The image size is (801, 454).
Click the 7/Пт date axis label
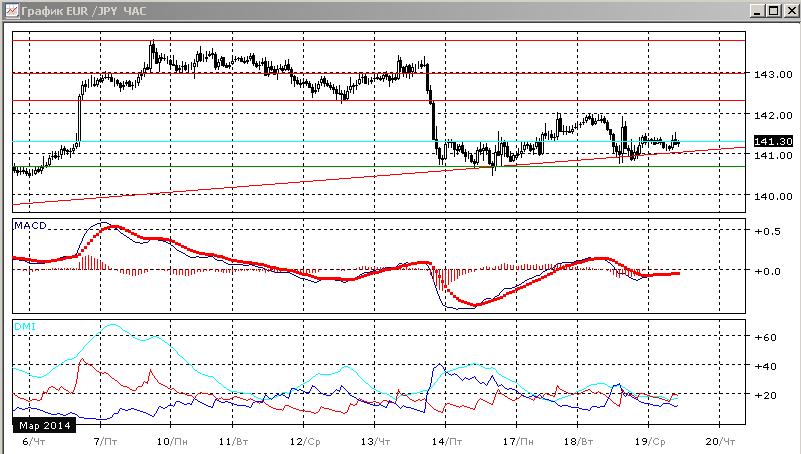(106, 441)
